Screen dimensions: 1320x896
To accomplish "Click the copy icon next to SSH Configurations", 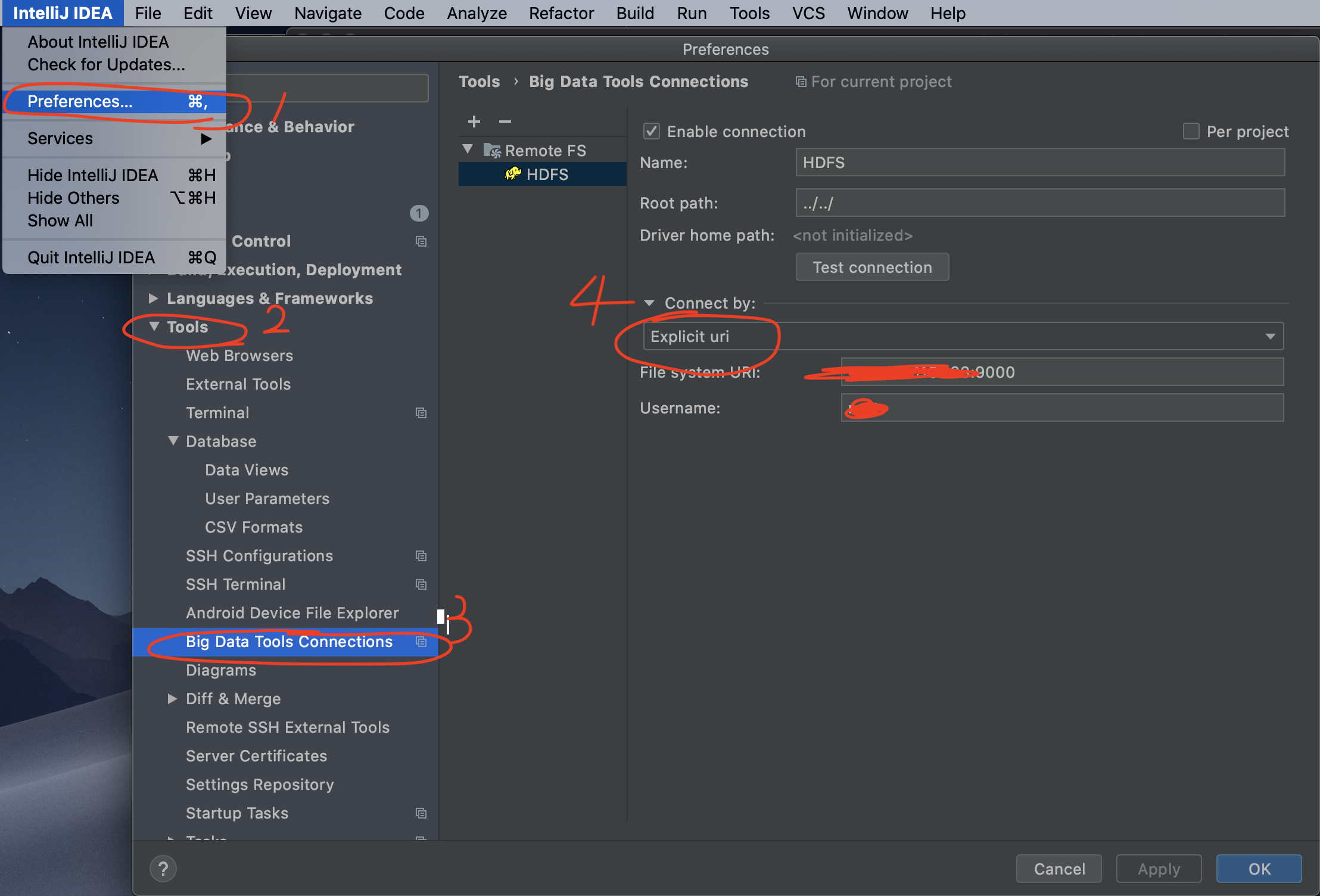I will [421, 556].
